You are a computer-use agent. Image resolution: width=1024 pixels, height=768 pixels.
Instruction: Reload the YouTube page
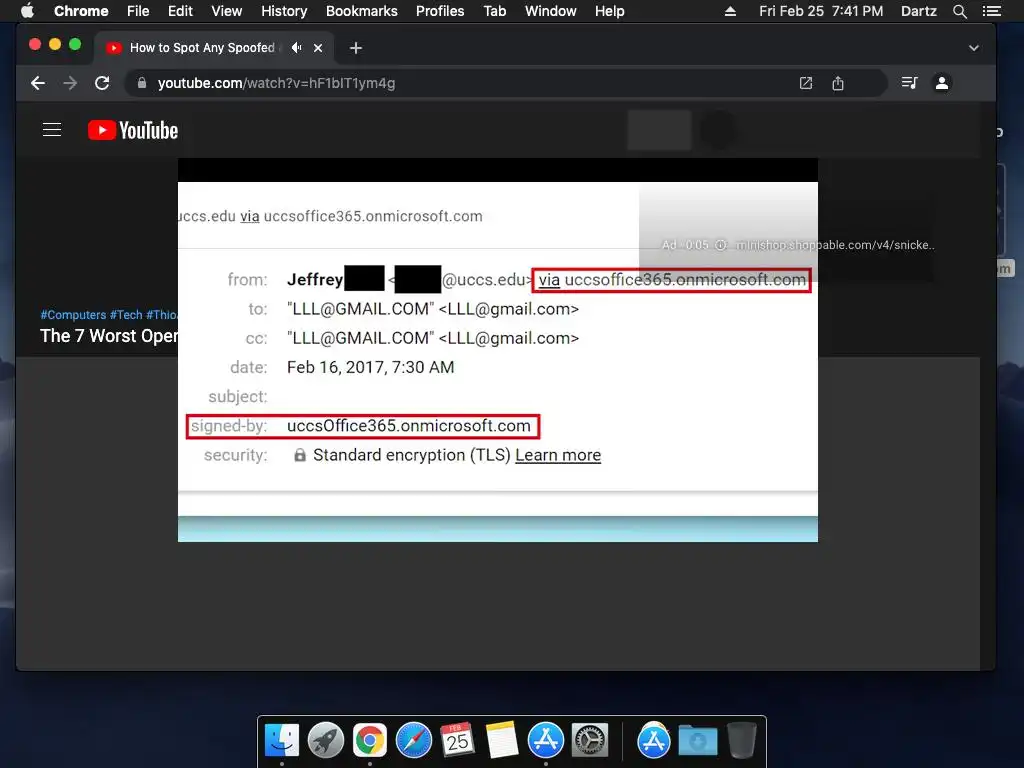tap(102, 83)
